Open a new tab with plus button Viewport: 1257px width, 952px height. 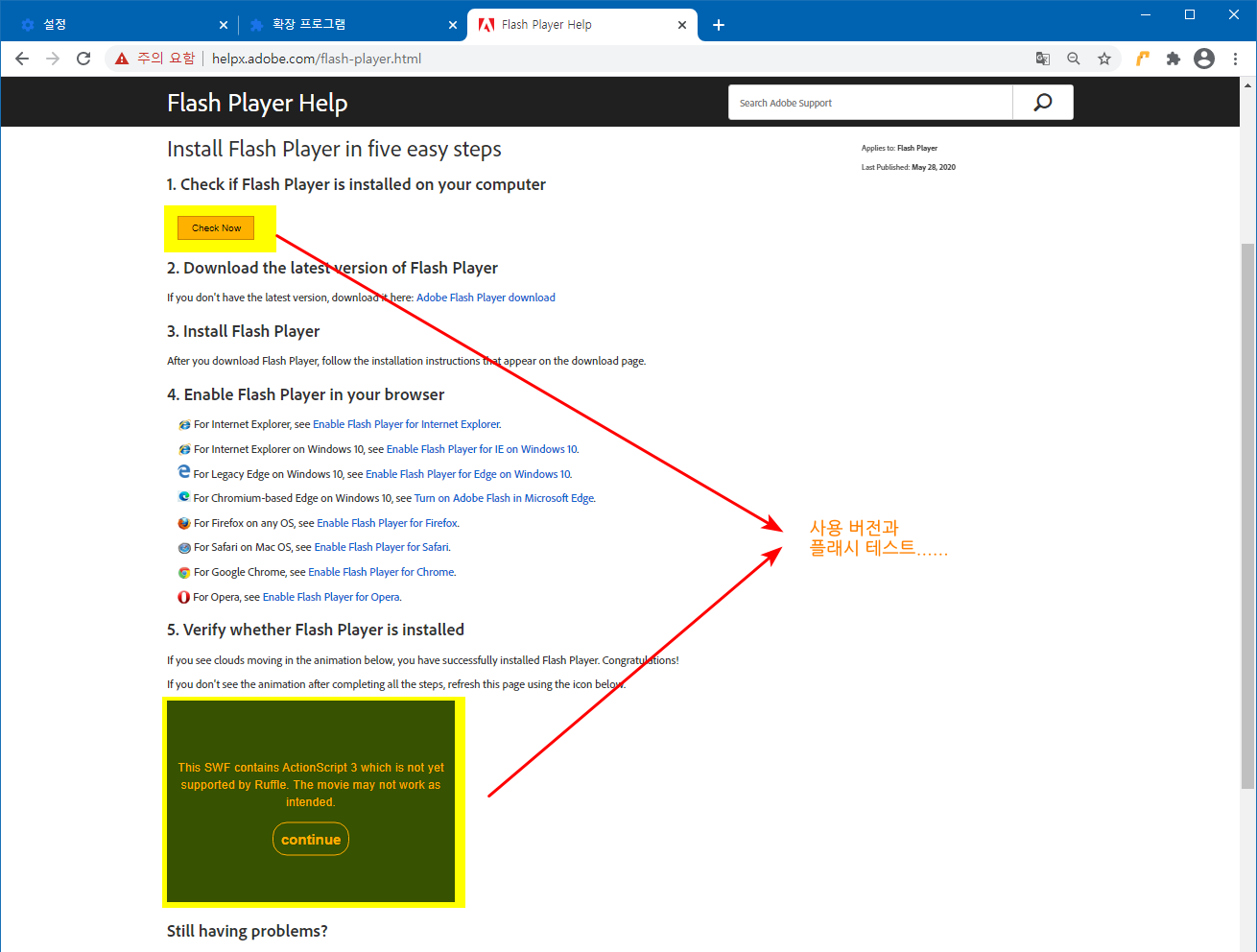[x=719, y=25]
